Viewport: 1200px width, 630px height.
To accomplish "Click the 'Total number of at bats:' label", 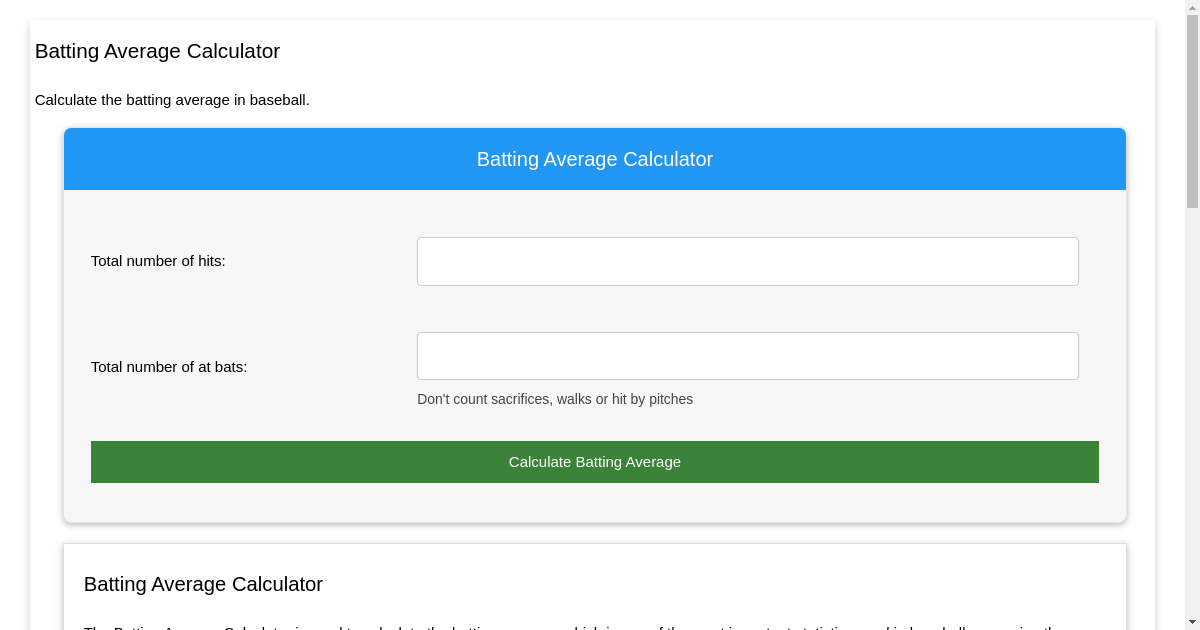I will pos(169,367).
